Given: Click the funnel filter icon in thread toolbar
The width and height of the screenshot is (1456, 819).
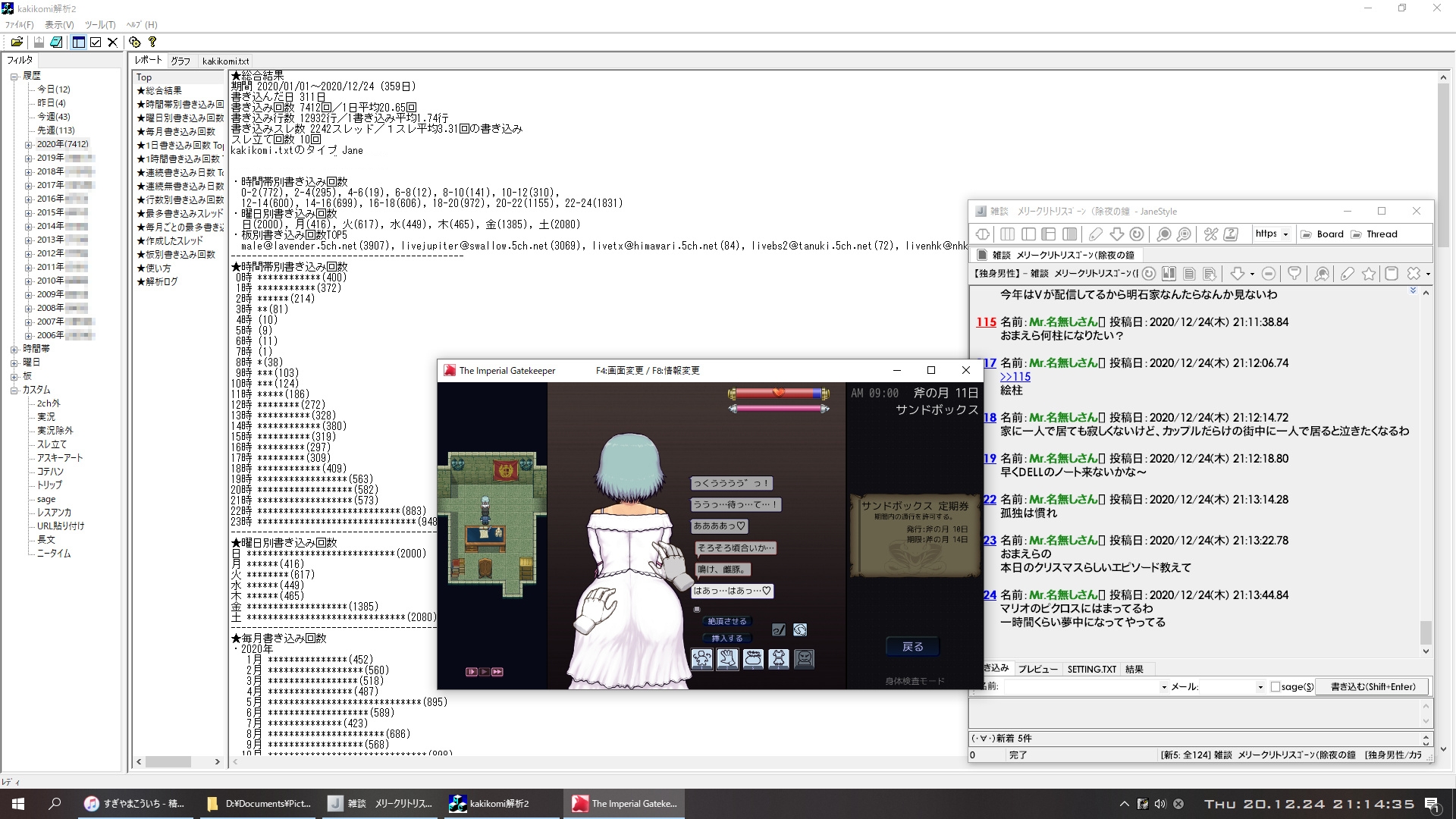Looking at the screenshot, I should coord(1294,274).
